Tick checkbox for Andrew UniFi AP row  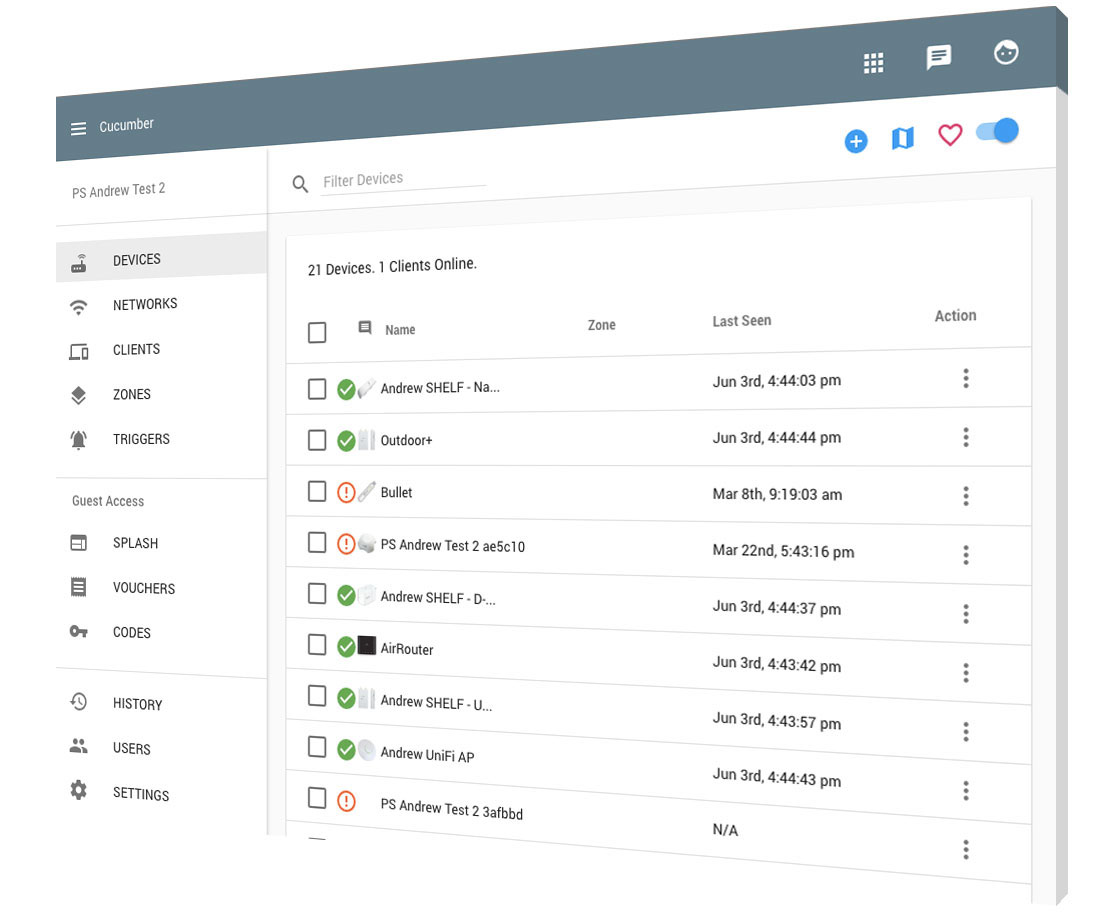coord(317,747)
